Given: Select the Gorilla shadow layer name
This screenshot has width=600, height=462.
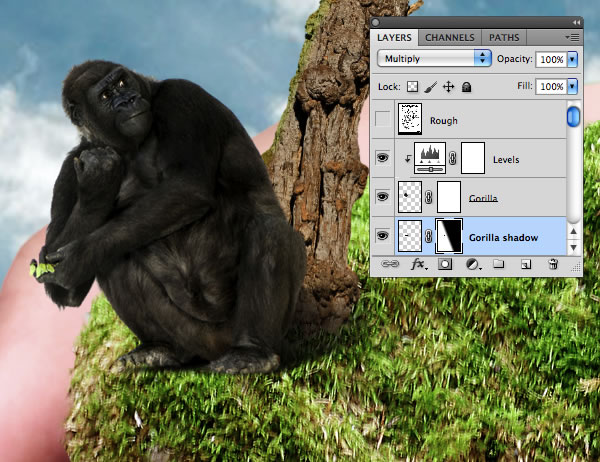Looking at the screenshot, I should [503, 237].
